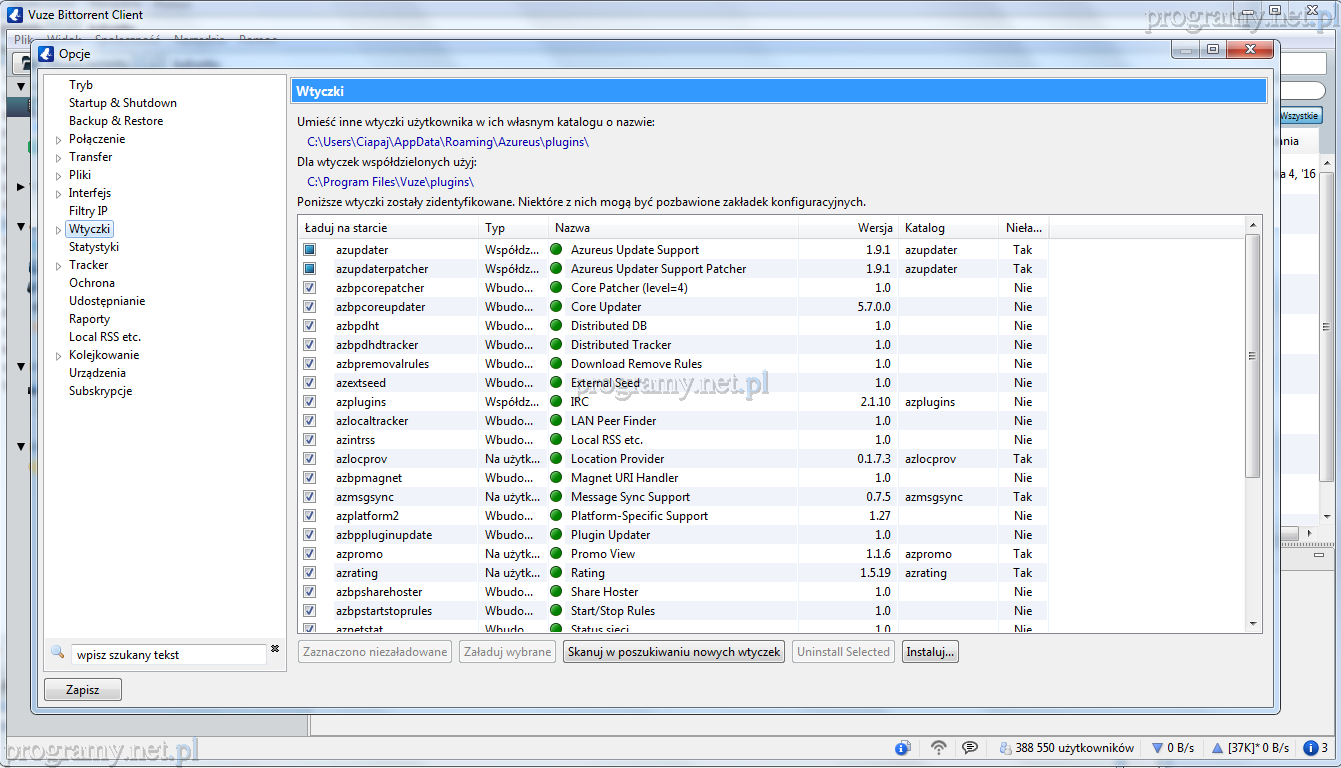
Task: Click the users count icon in status bar
Action: 1004,748
